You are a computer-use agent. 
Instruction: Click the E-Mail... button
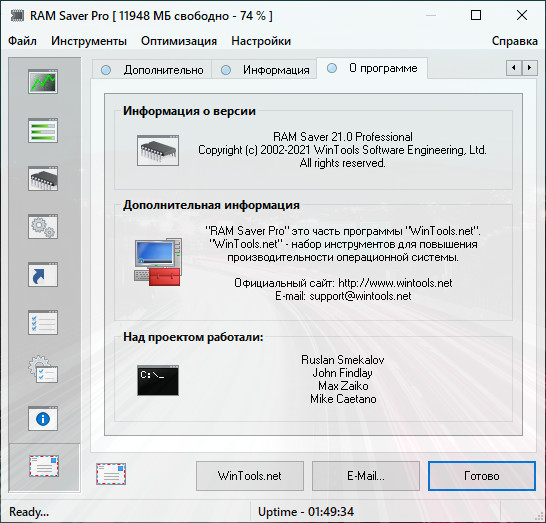click(x=366, y=476)
